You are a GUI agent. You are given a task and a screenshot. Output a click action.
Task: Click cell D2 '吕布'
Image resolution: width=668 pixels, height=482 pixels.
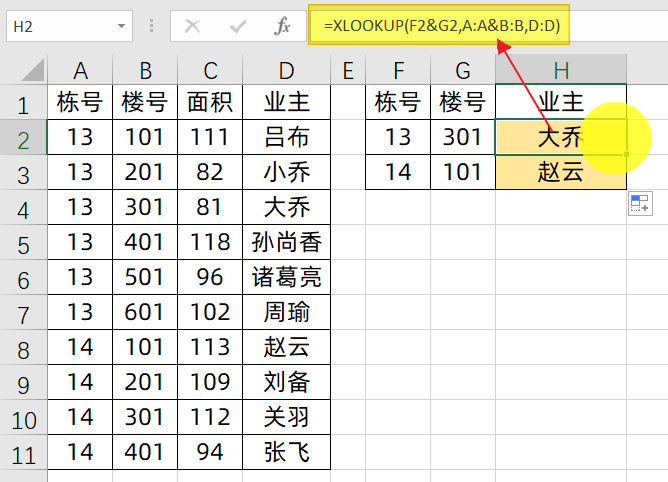[x=286, y=137]
